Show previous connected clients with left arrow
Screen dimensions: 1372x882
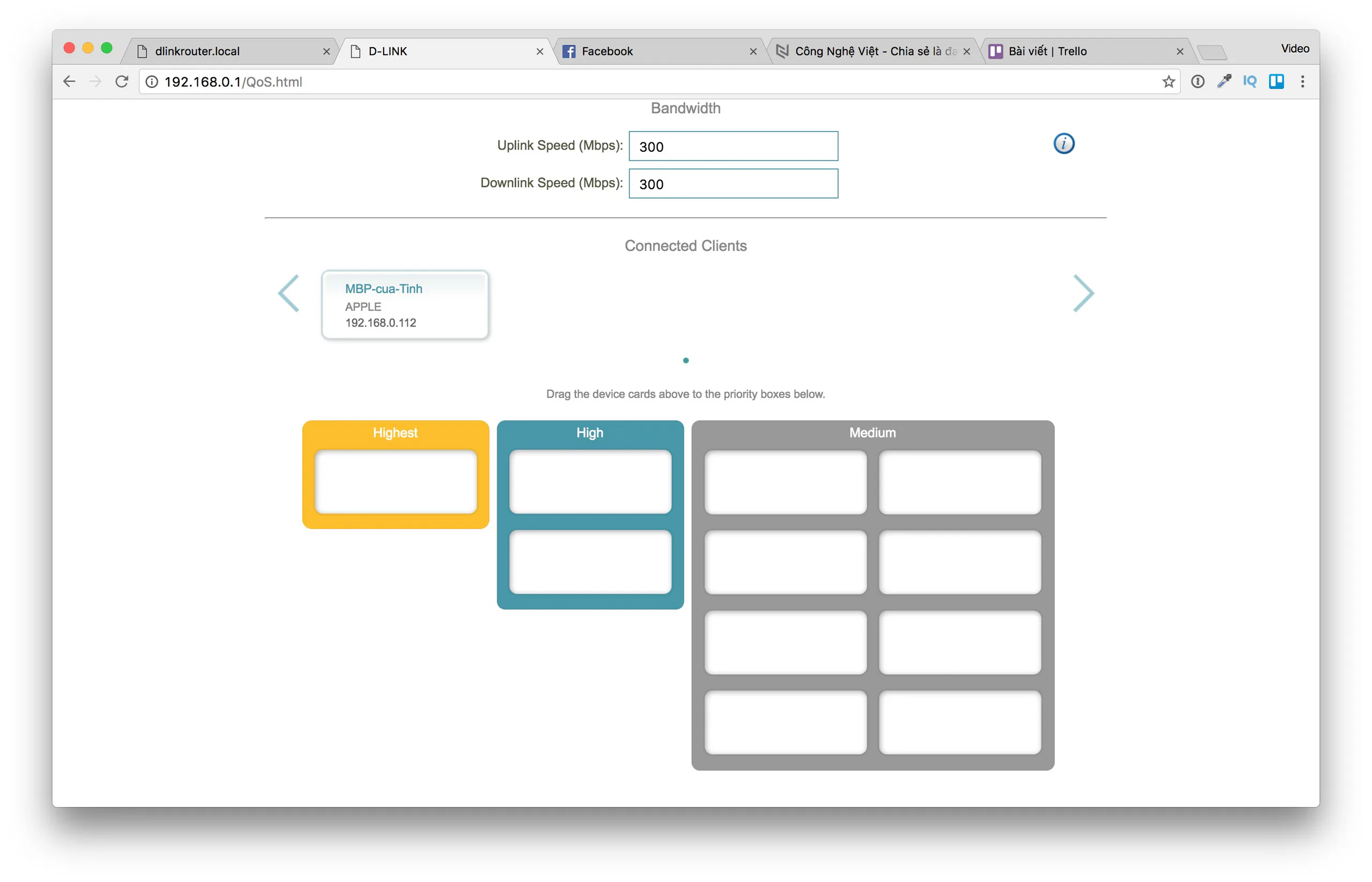(288, 293)
